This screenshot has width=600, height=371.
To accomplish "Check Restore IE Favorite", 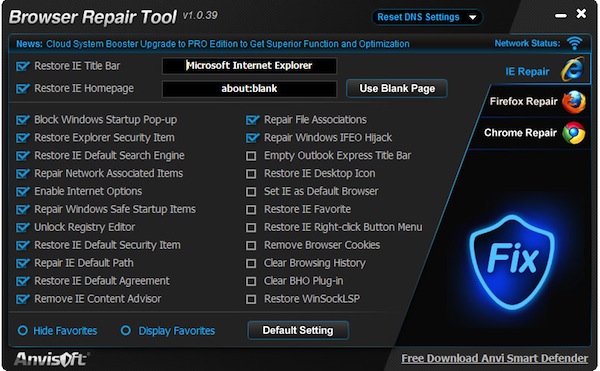I will pyautogui.click(x=251, y=210).
